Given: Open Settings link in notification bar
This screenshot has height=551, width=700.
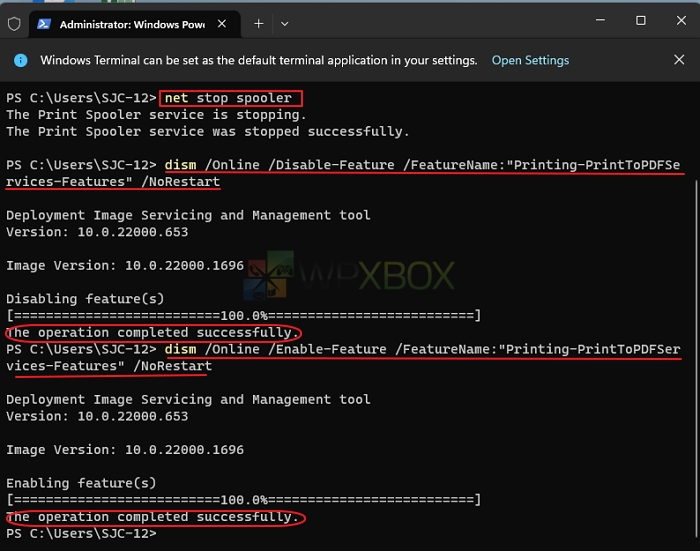Looking at the screenshot, I should coord(530,60).
